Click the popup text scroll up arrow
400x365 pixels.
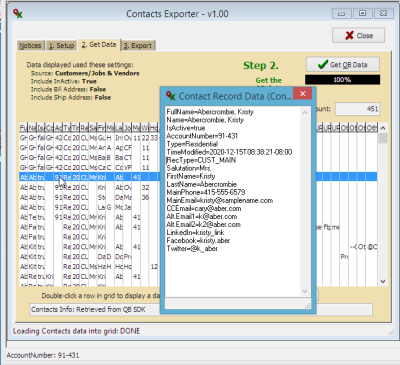[x=305, y=113]
